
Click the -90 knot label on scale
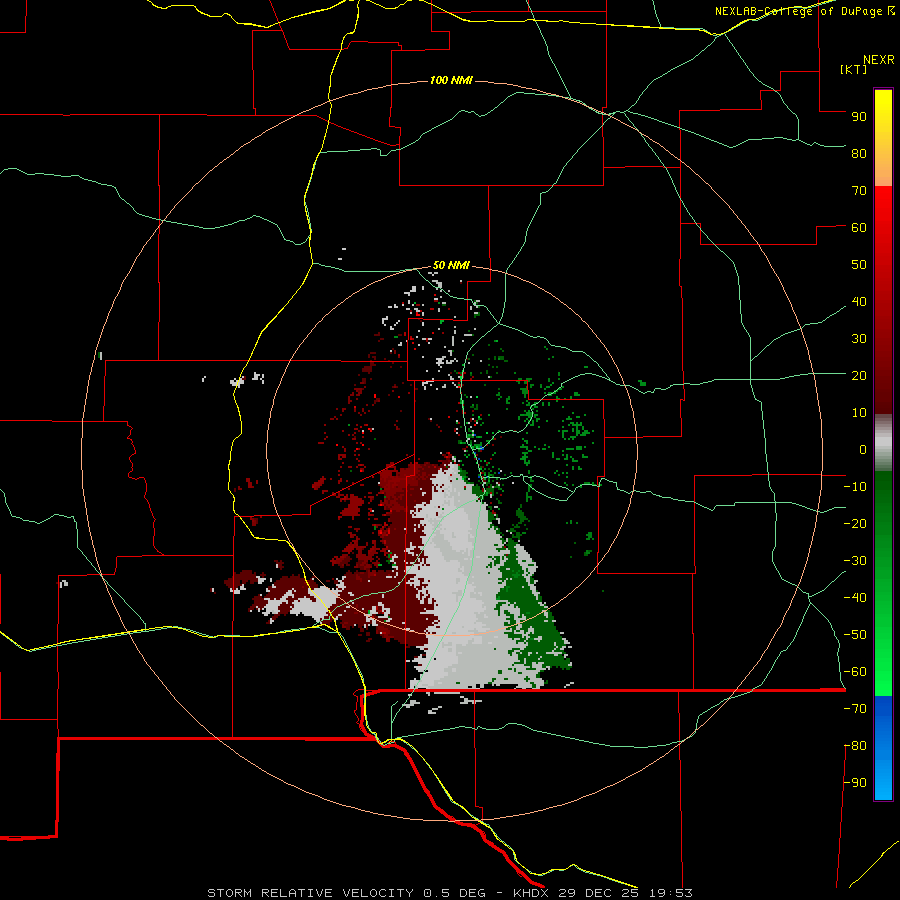[855, 783]
